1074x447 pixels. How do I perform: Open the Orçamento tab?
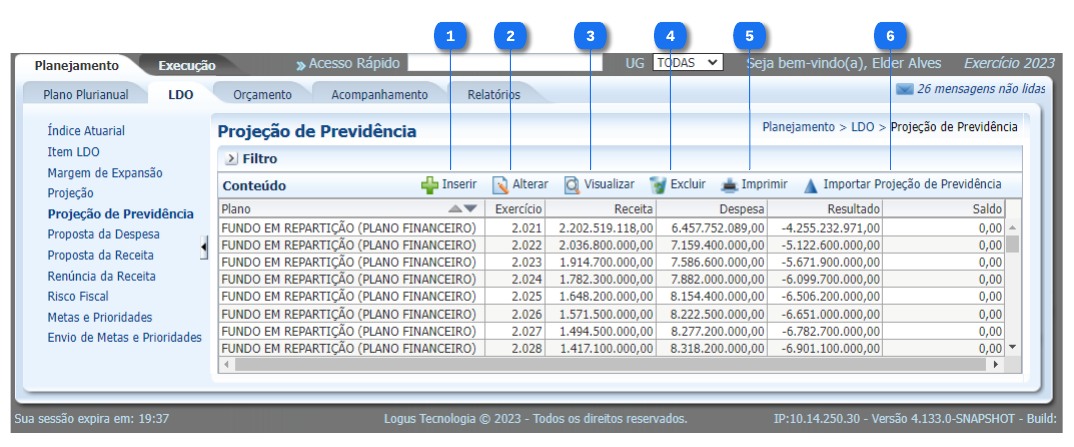pyautogui.click(x=262, y=95)
